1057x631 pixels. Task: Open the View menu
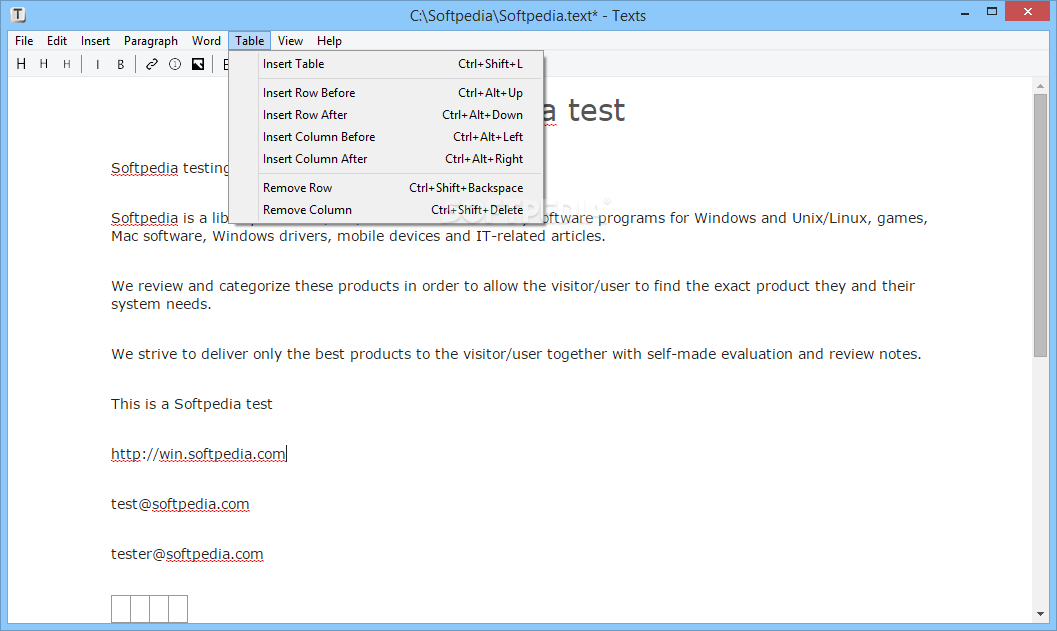pos(290,40)
